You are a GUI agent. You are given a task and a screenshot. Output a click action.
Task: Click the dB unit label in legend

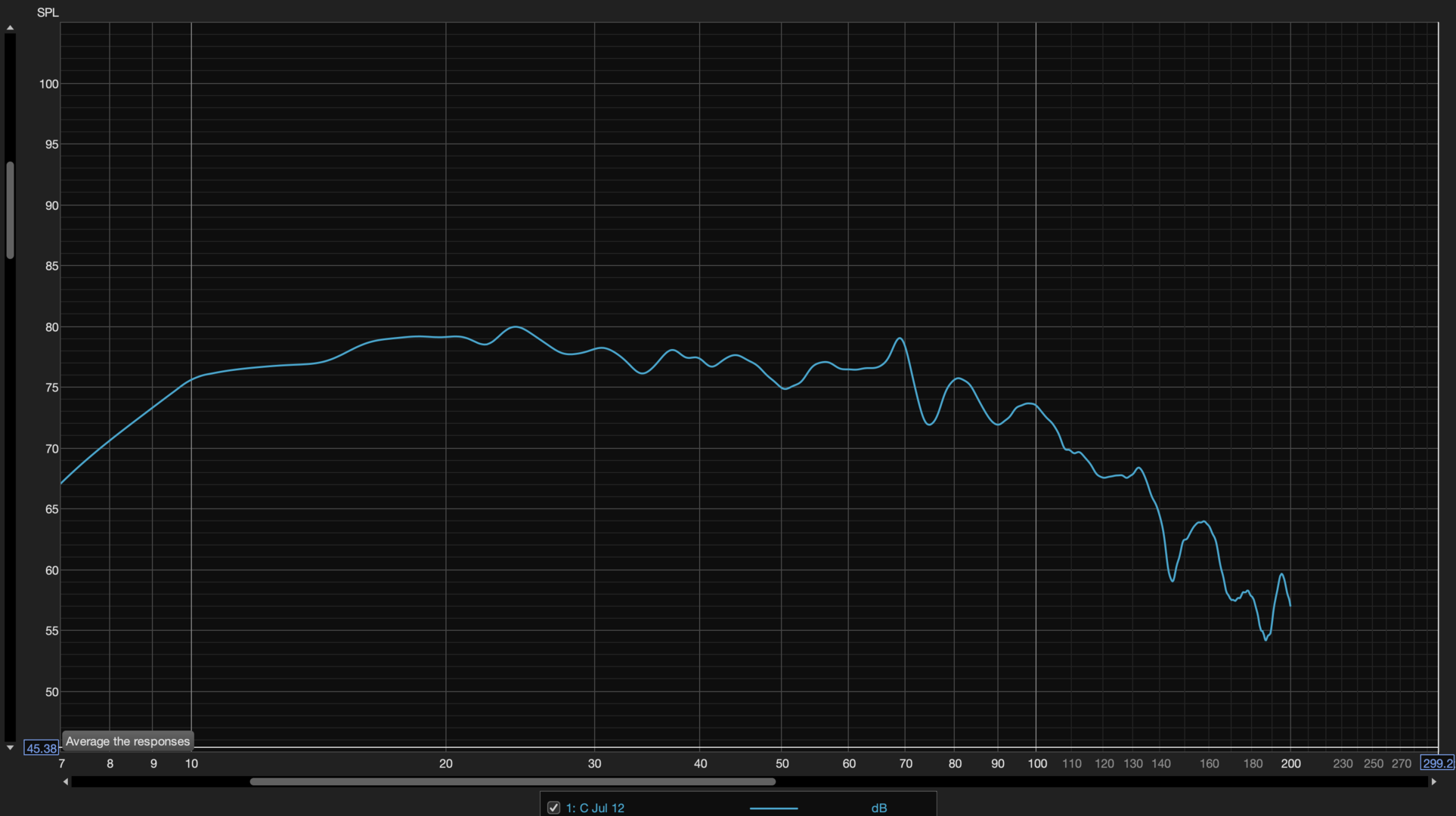[x=878, y=808]
